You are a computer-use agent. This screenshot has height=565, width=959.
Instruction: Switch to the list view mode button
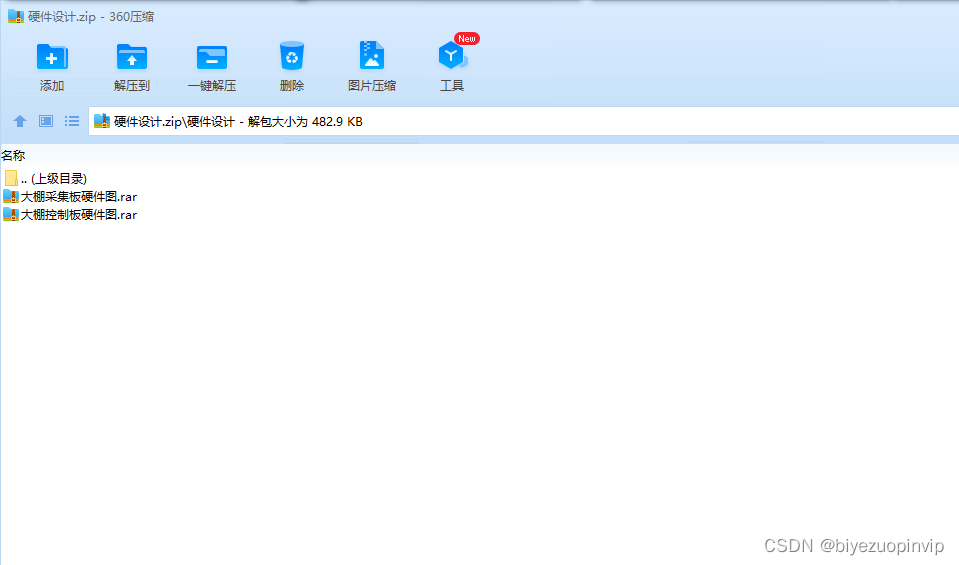(72, 121)
